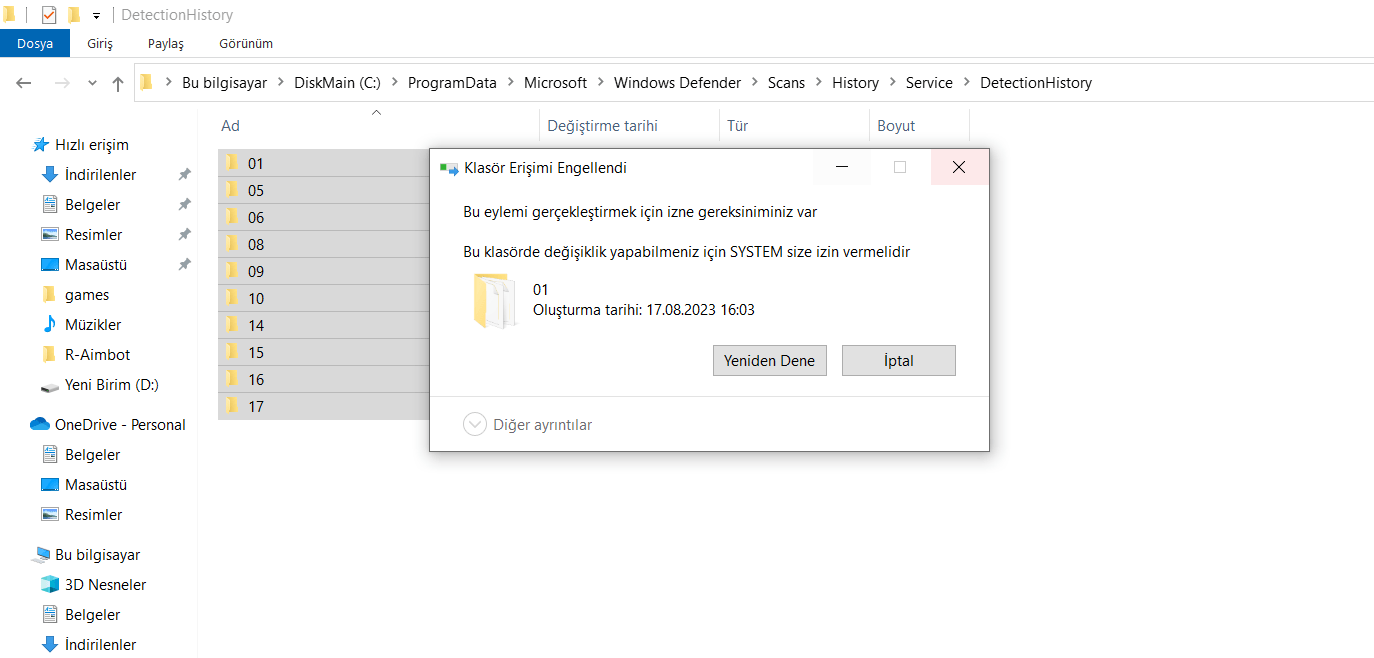
Task: Open pinned Masaüstü under Hızlı erişim
Action: [x=96, y=265]
